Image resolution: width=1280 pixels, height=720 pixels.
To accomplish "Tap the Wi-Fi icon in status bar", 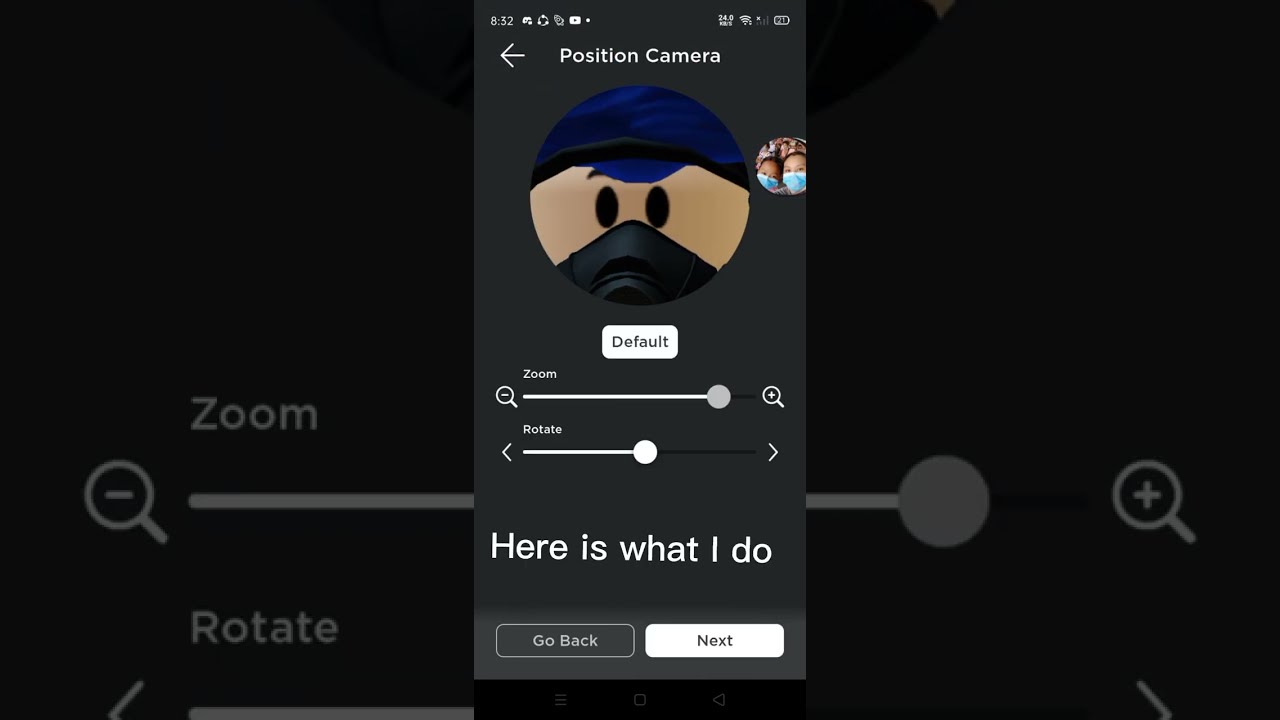I will pos(745,20).
